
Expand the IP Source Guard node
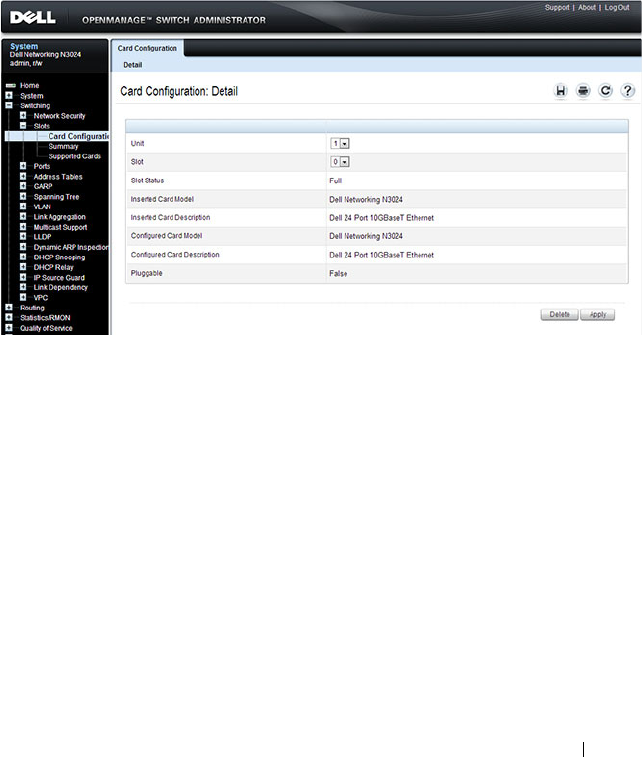tap(23, 277)
